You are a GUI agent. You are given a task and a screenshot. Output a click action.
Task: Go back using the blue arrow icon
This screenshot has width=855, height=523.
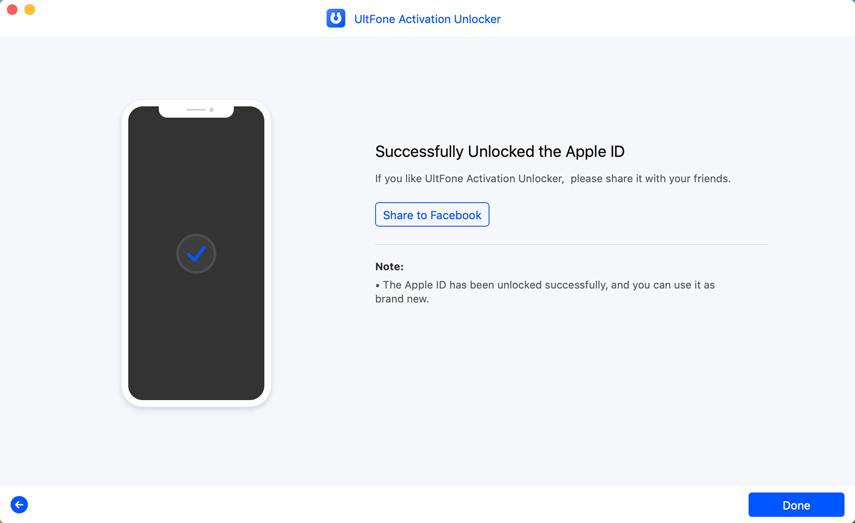tap(19, 505)
